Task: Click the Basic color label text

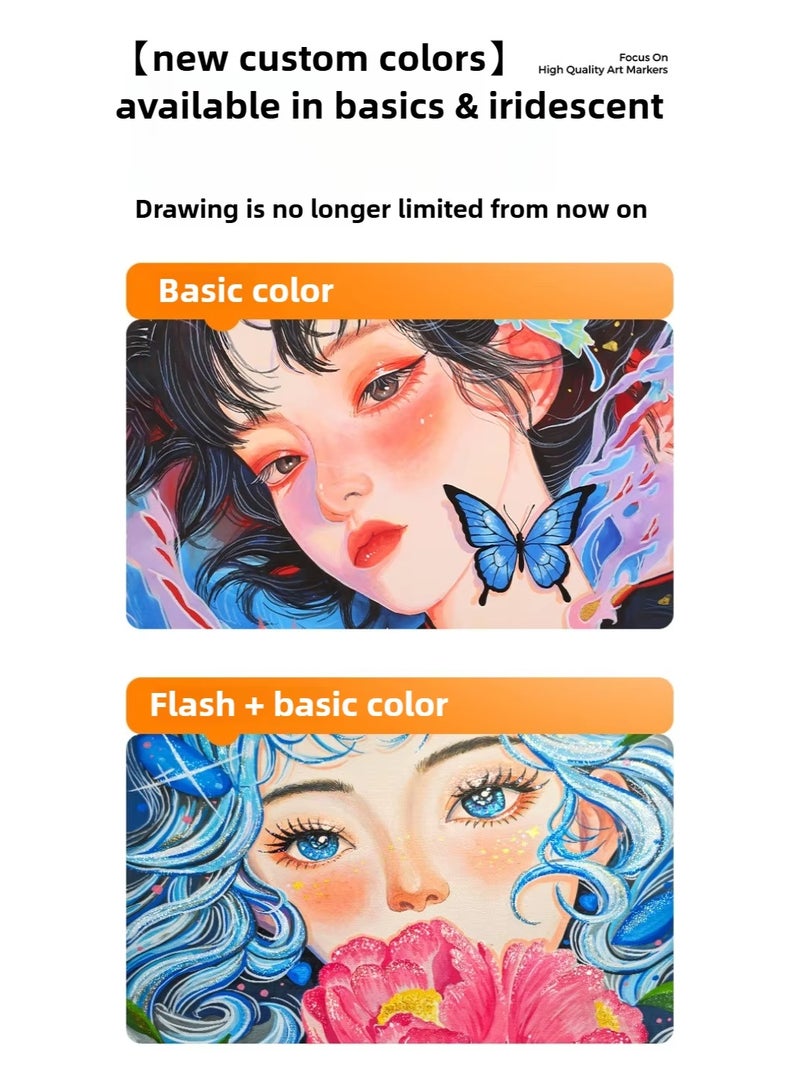Action: (246, 290)
